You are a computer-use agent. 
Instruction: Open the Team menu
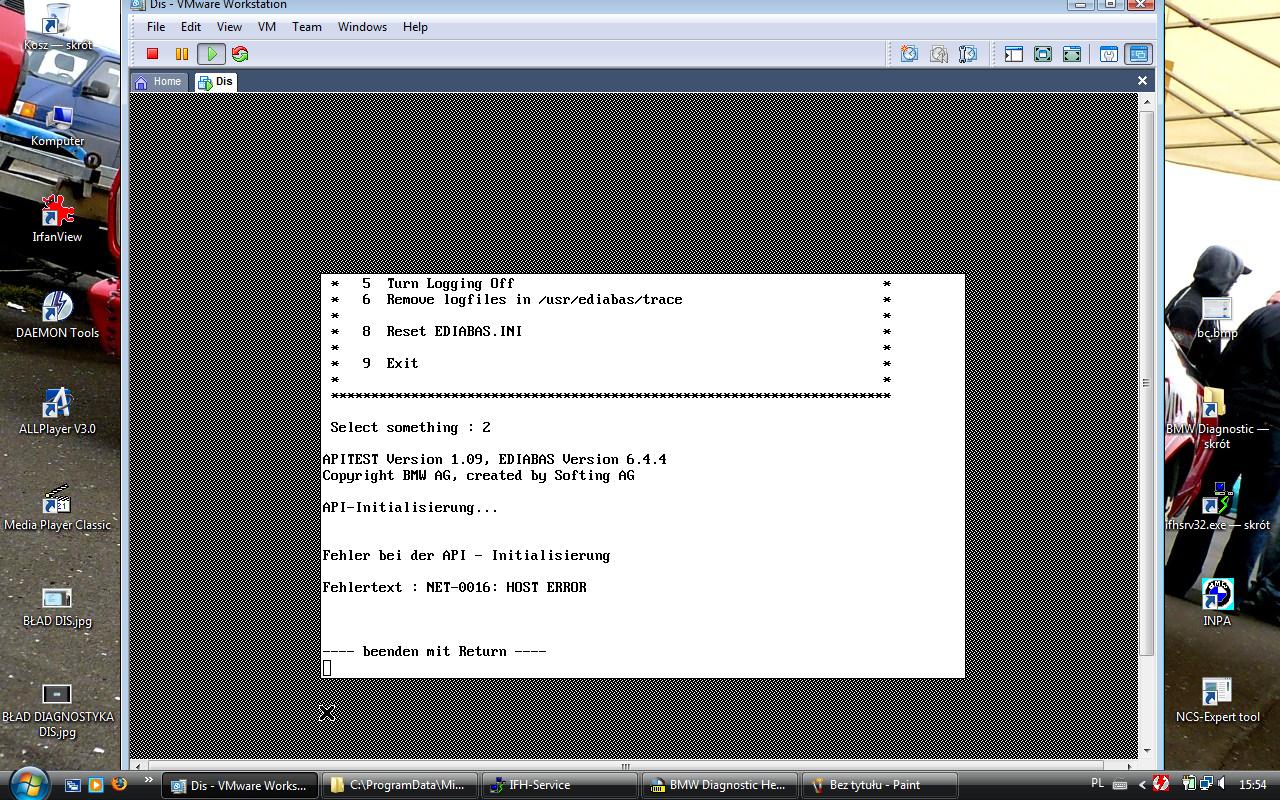pos(306,27)
